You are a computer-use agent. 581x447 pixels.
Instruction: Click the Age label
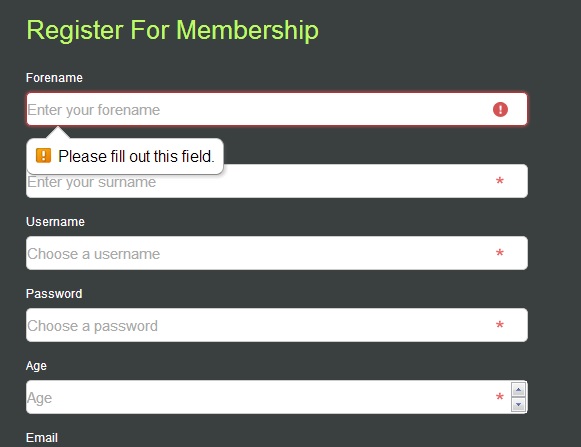(36, 366)
